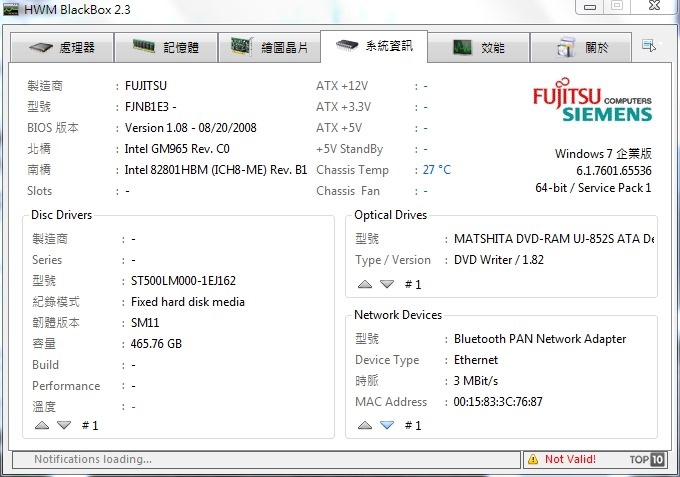The image size is (680, 477).
Task: Click the Optical Drives group title
Action: [390, 215]
